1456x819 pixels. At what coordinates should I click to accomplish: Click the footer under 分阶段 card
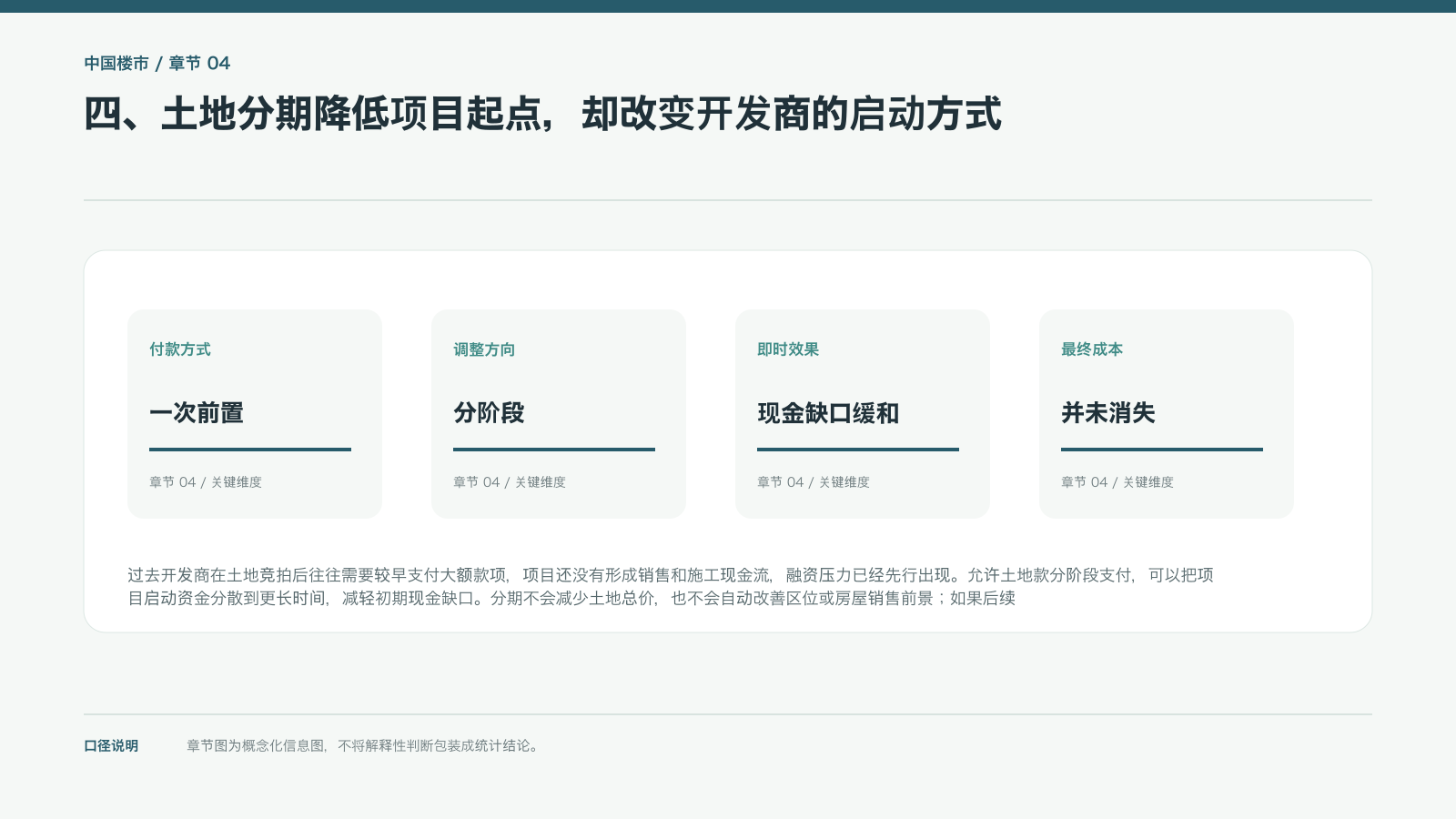tap(510, 482)
